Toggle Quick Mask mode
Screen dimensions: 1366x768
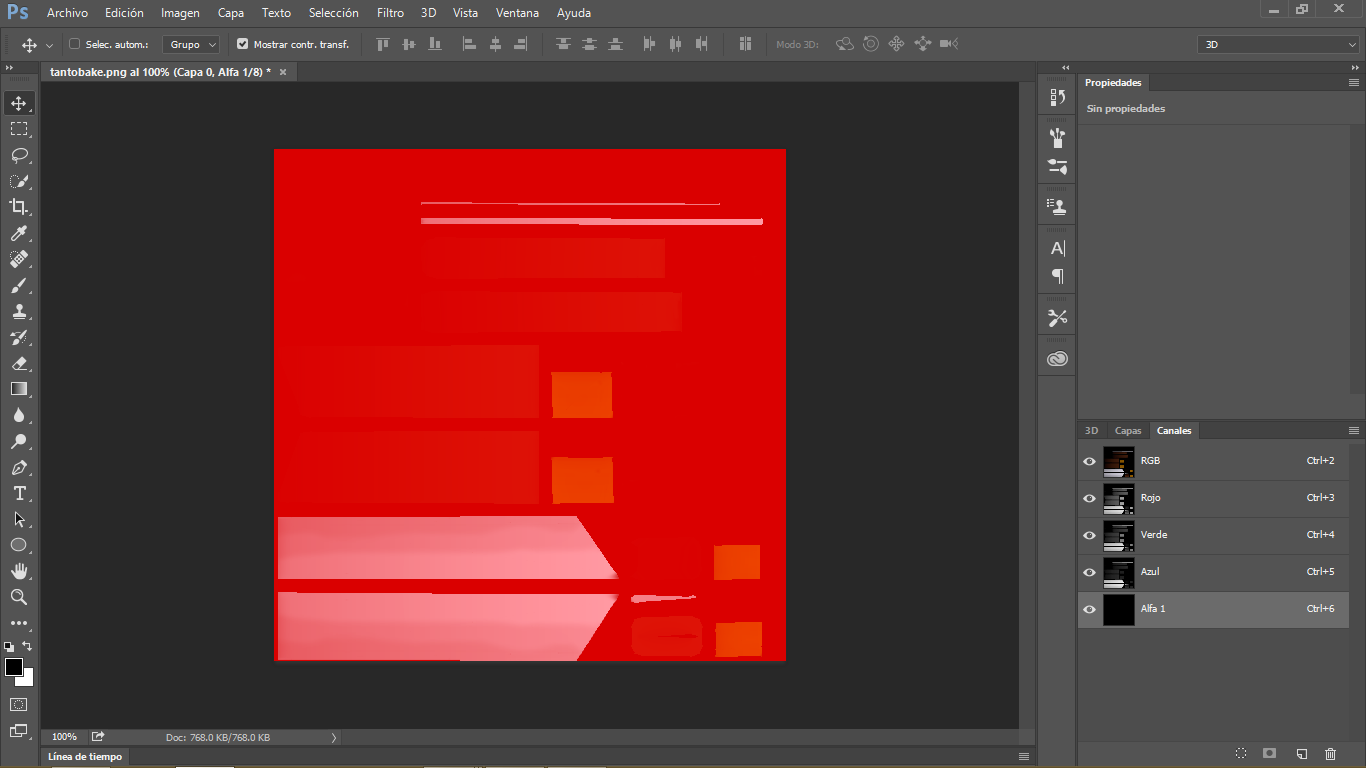(x=19, y=705)
